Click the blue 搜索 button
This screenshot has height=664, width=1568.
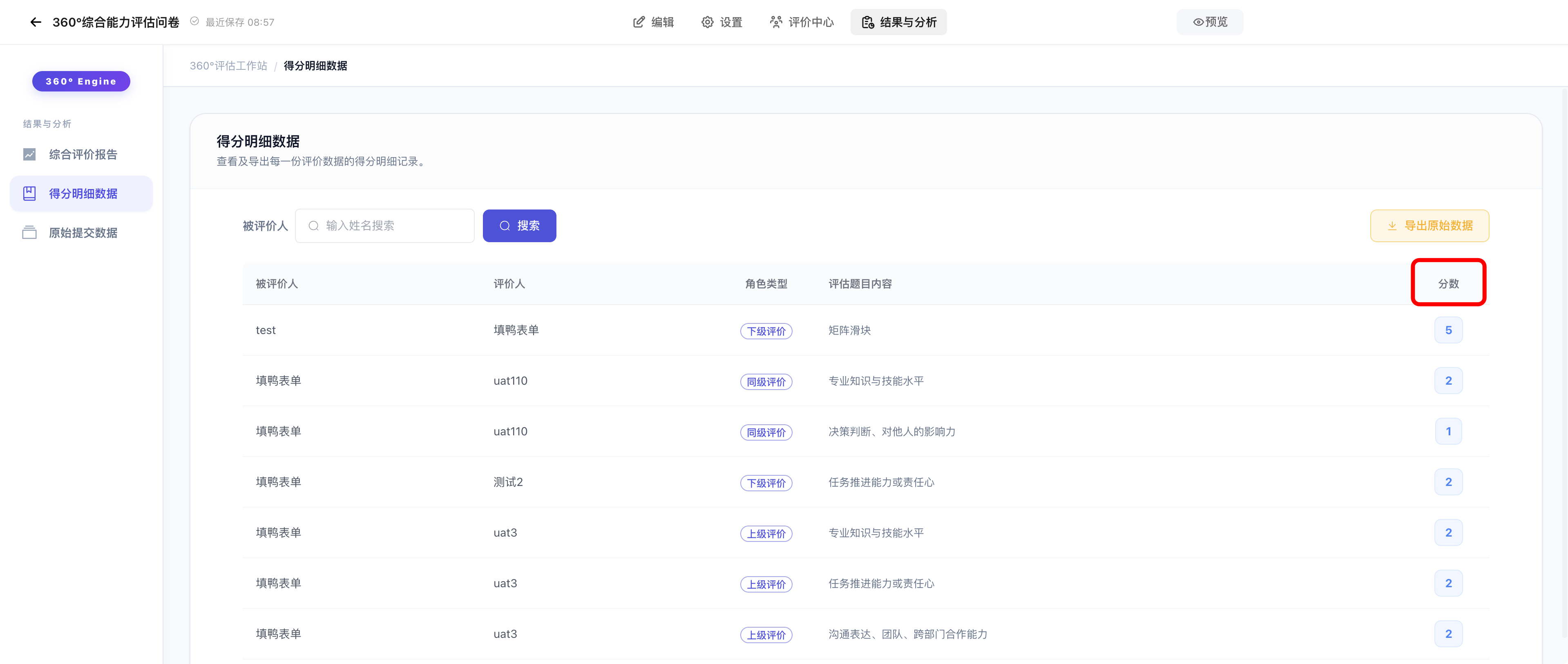(519, 226)
